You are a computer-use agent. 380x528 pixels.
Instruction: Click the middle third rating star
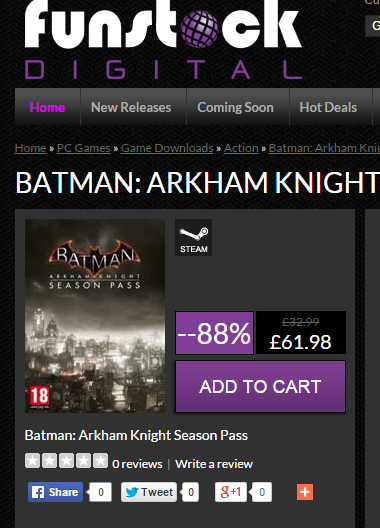(x=66, y=461)
